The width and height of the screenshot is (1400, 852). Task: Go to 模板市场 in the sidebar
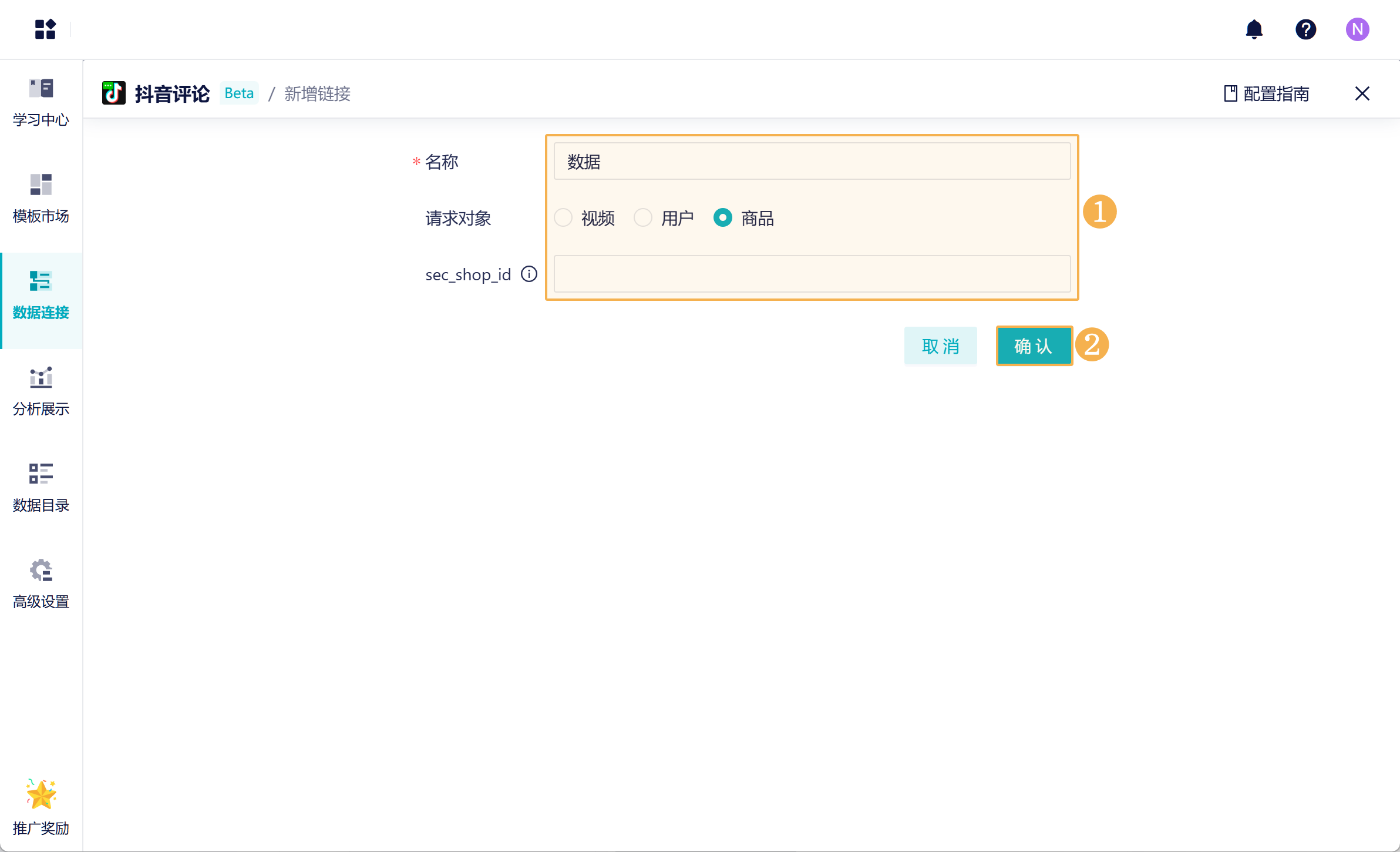click(41, 198)
